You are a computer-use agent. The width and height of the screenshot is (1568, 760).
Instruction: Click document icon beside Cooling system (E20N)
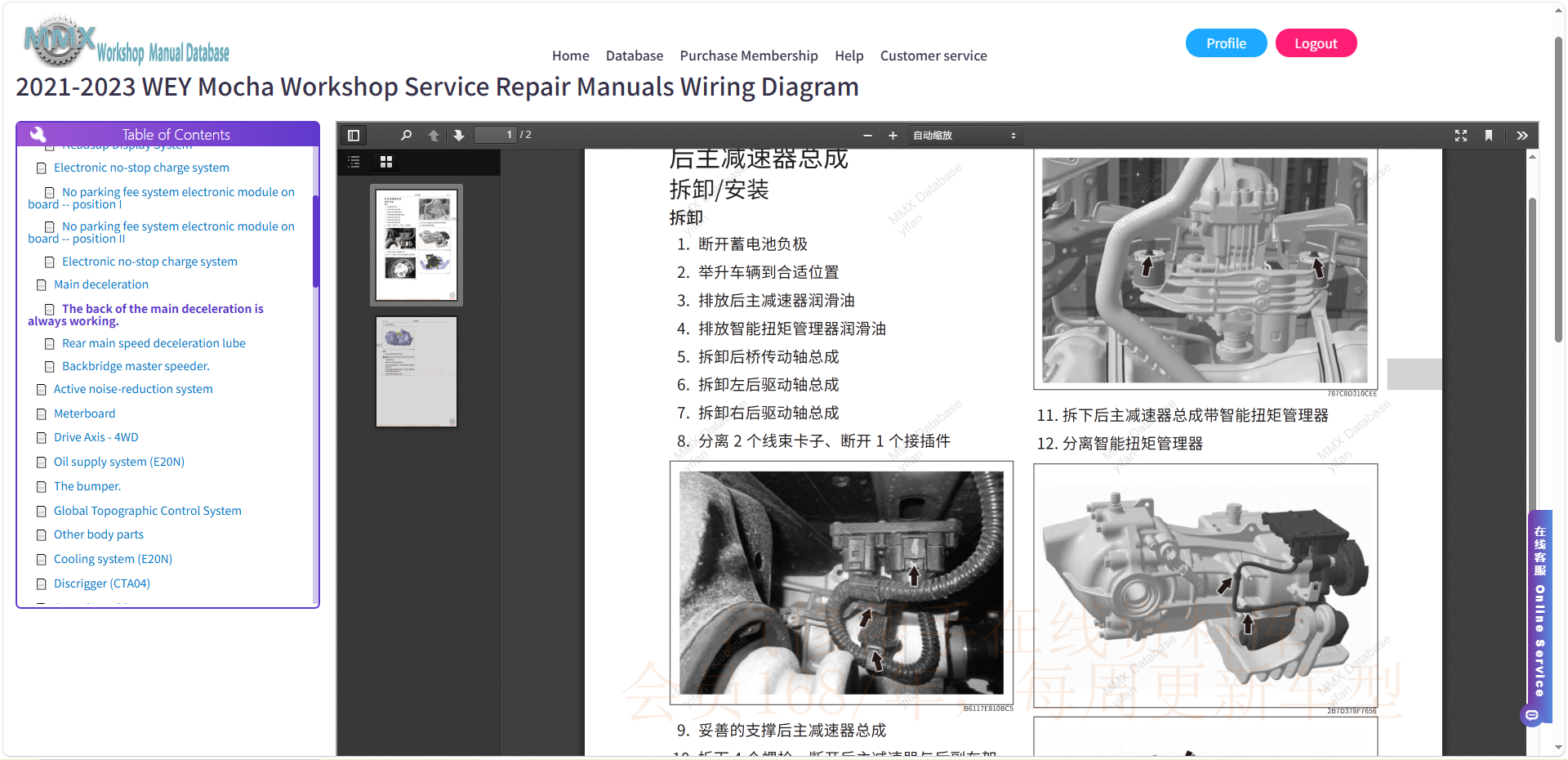41,560
